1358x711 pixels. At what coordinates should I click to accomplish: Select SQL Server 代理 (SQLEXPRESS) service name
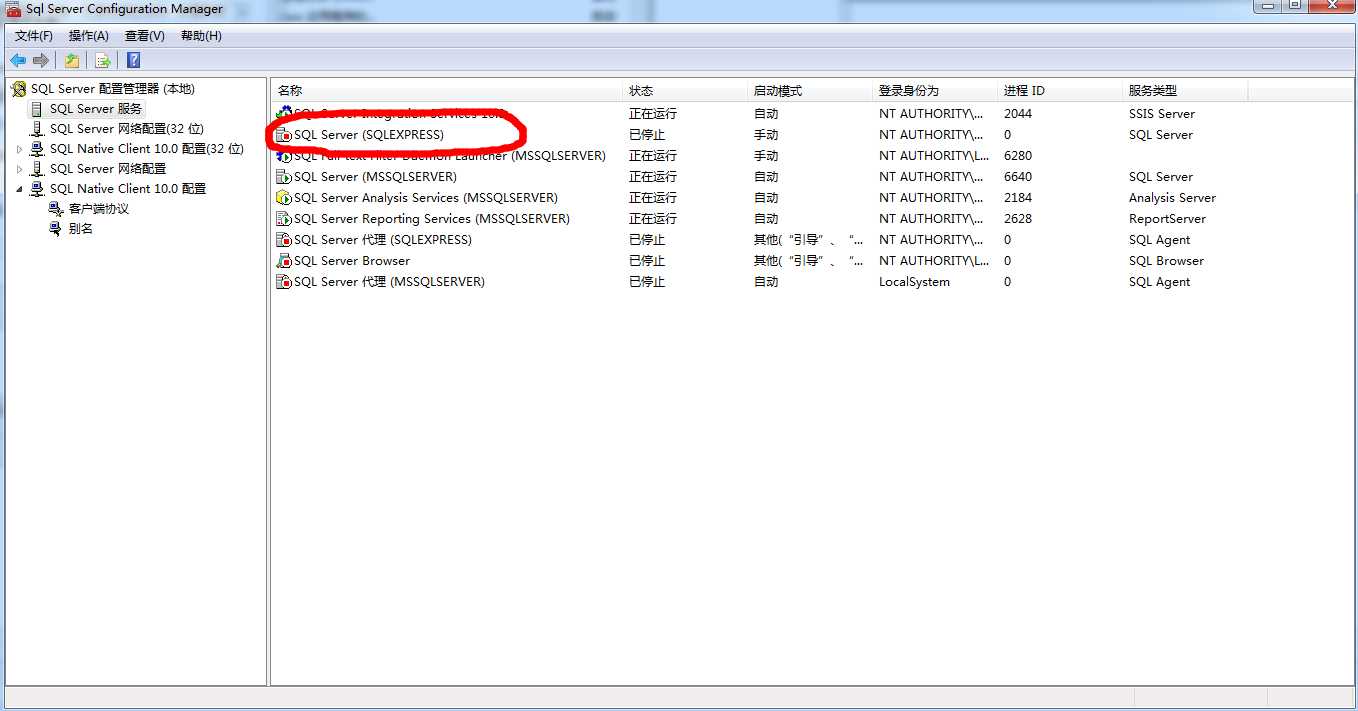pos(383,240)
